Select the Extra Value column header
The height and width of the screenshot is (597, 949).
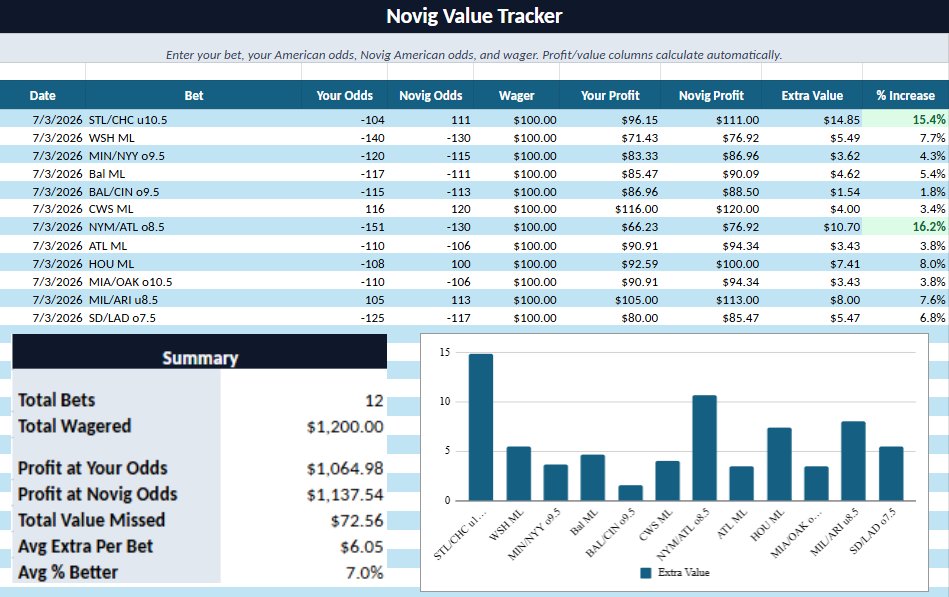pos(812,95)
